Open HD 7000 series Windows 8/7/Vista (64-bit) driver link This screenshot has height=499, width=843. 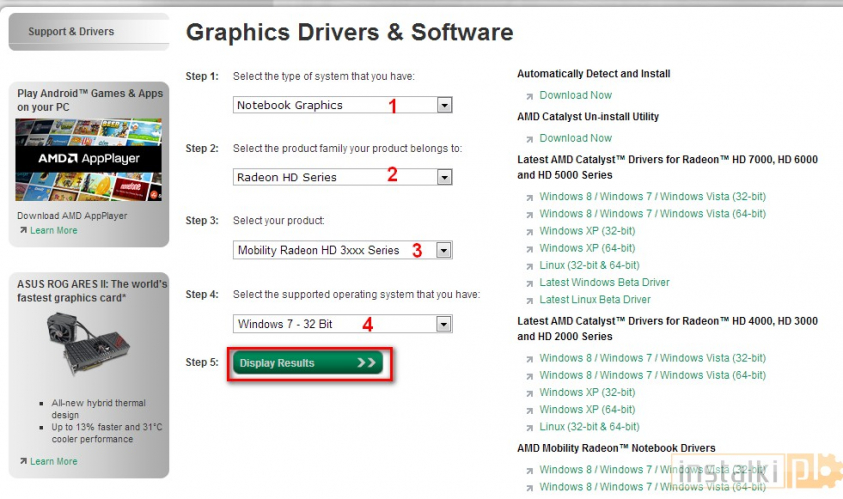(653, 213)
